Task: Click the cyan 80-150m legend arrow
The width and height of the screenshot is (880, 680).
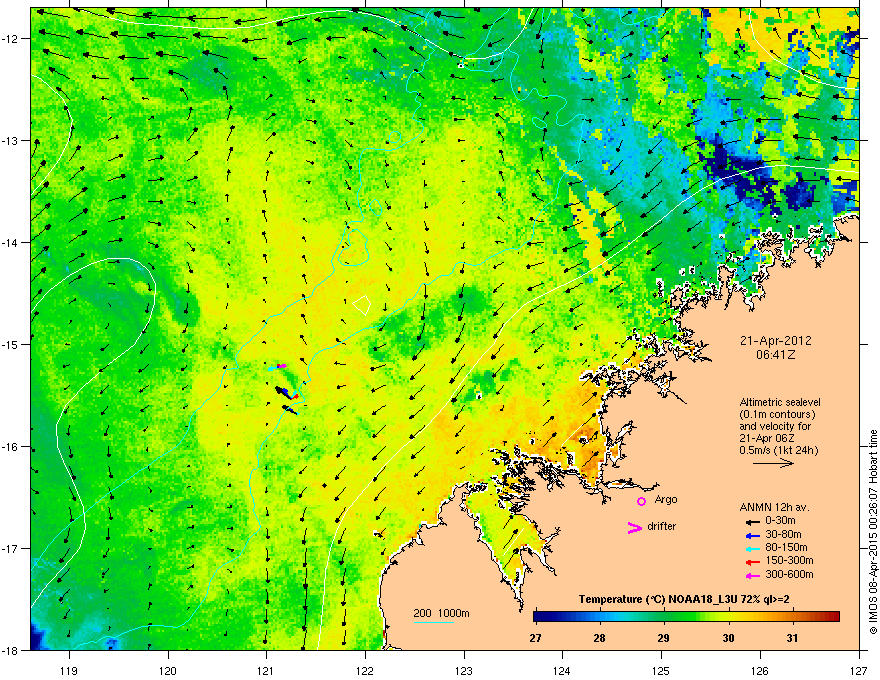Action: pyautogui.click(x=752, y=548)
